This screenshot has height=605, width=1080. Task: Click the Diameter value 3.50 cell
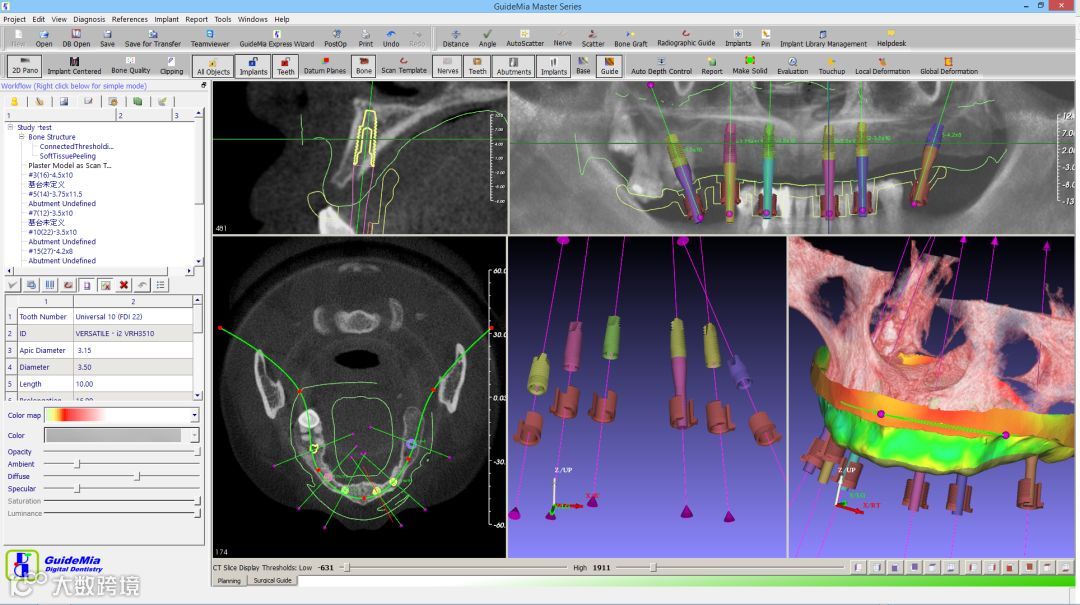pos(133,367)
